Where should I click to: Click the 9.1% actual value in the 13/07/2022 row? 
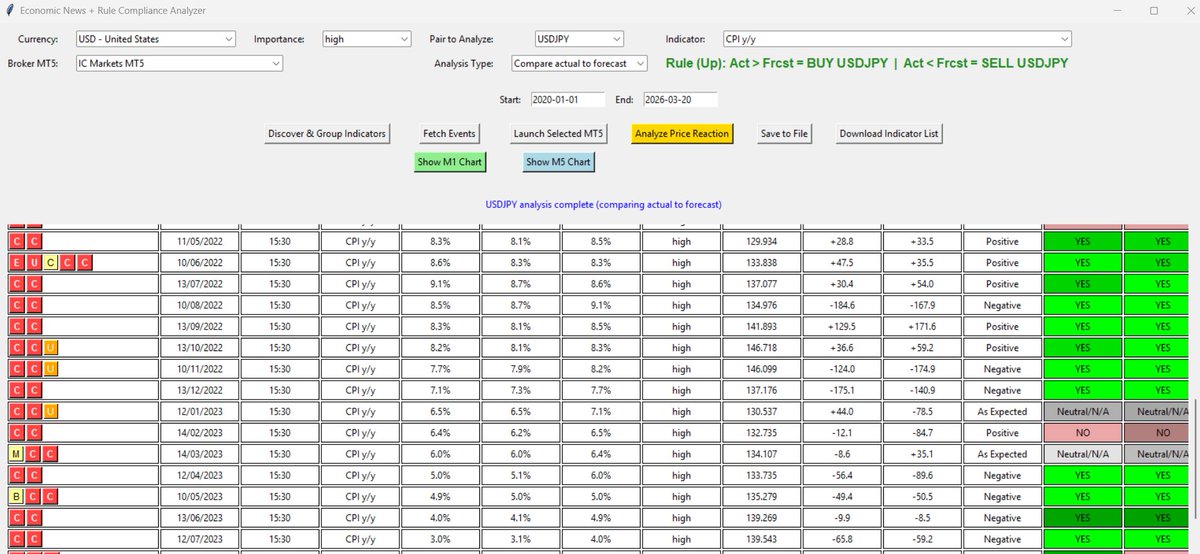point(440,284)
